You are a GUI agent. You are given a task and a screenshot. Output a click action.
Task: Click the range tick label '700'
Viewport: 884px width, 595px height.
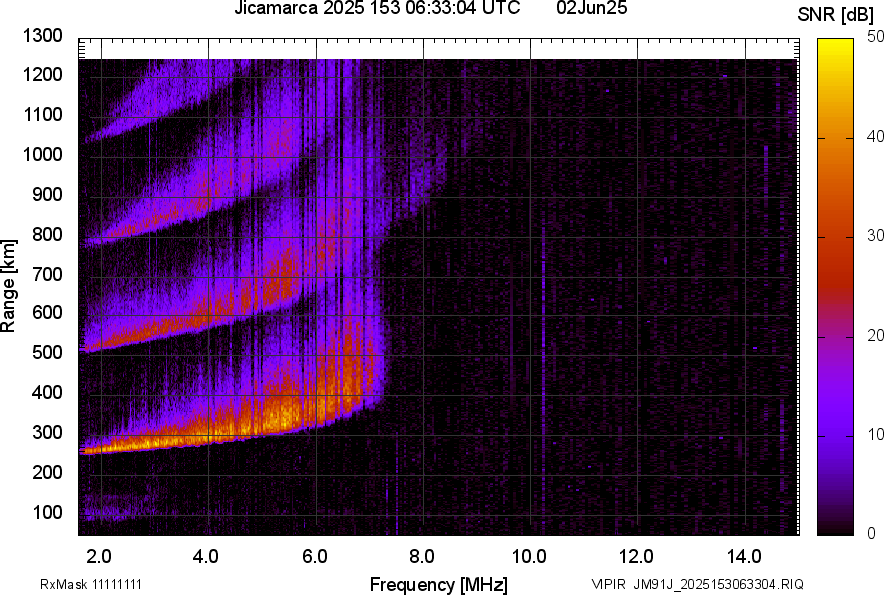click(x=47, y=274)
